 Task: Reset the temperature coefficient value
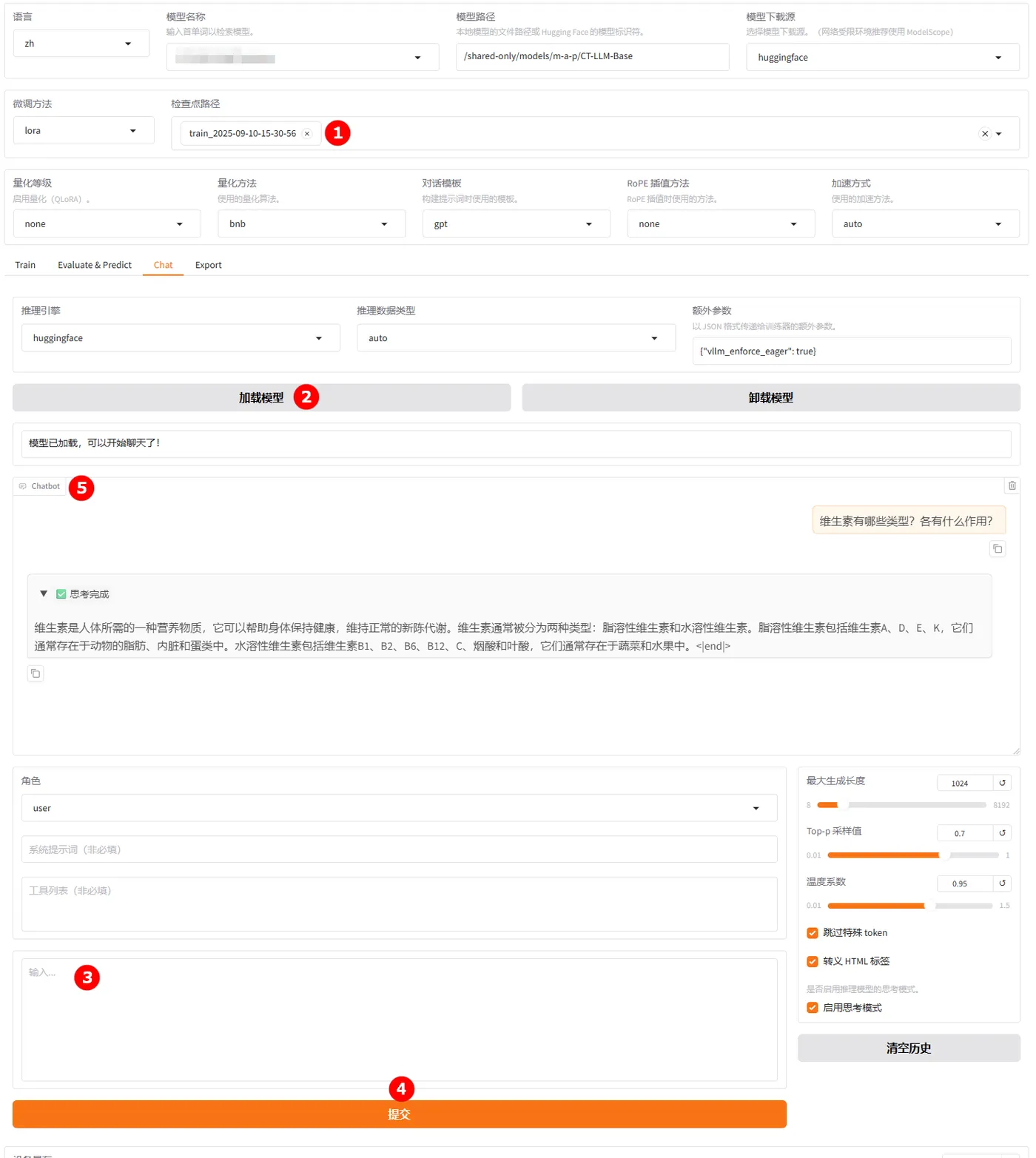1003,883
